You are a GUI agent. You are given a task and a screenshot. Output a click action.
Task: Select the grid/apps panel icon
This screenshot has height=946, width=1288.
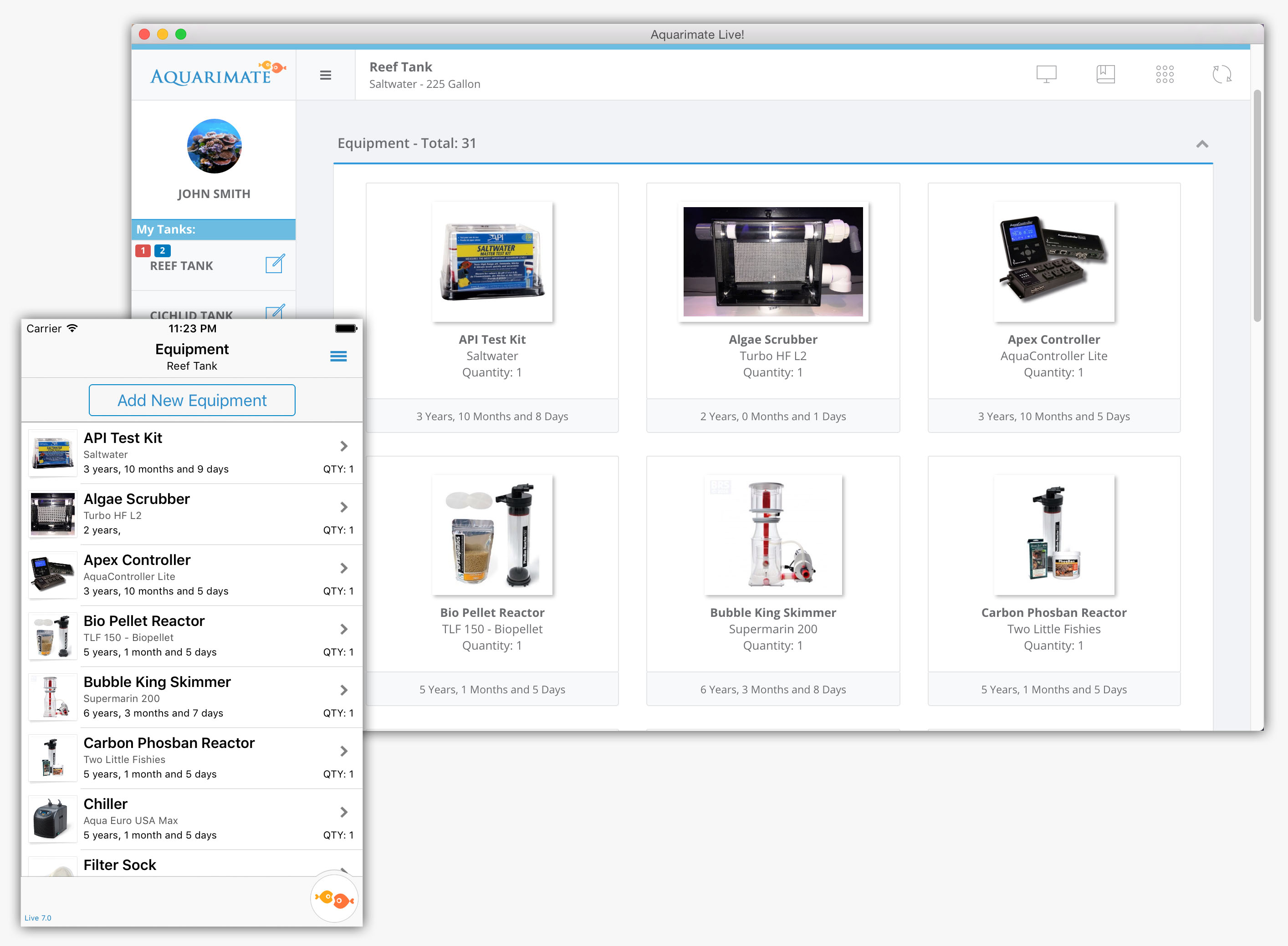point(1163,75)
